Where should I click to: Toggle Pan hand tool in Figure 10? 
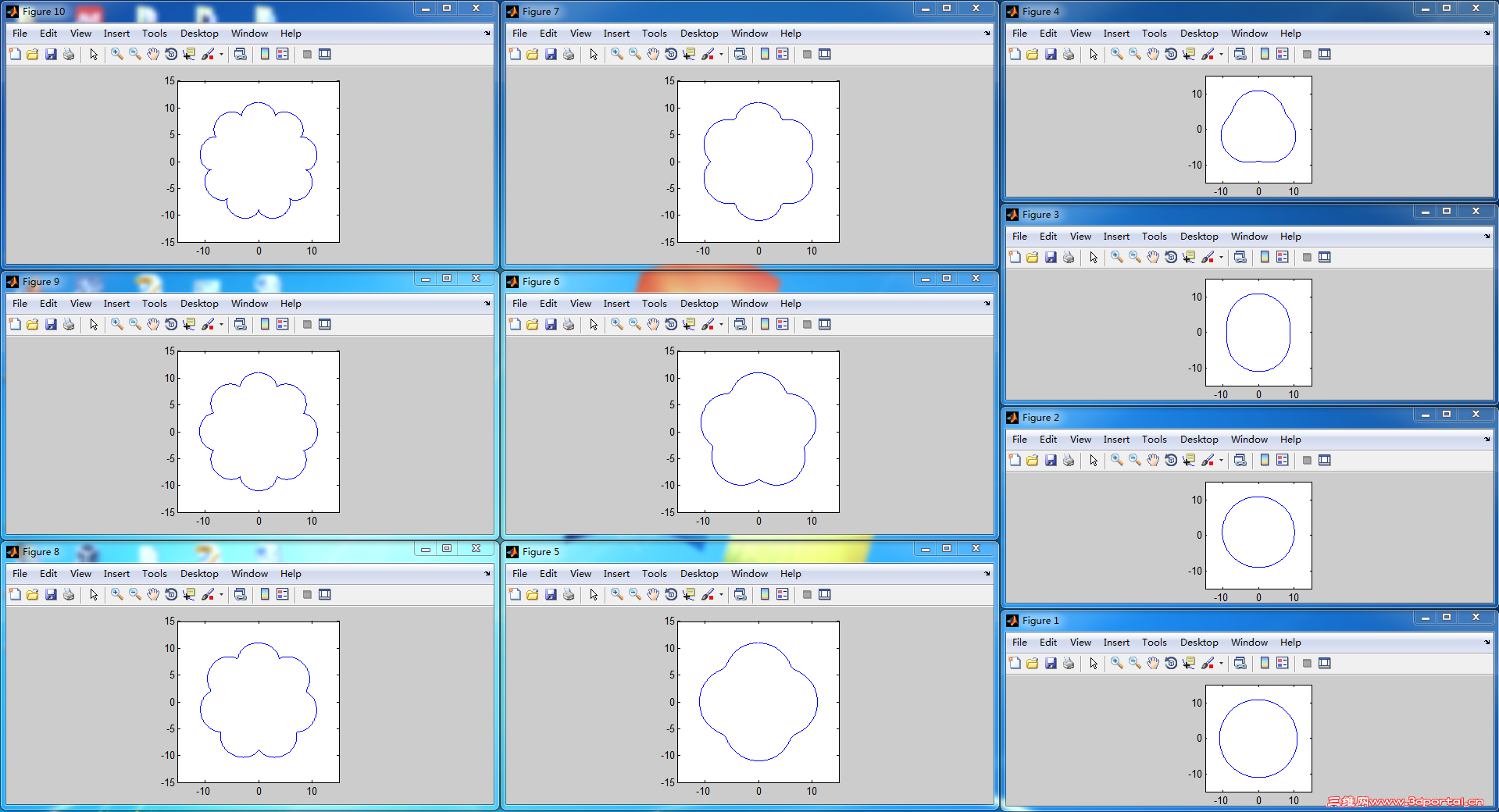tap(153, 54)
